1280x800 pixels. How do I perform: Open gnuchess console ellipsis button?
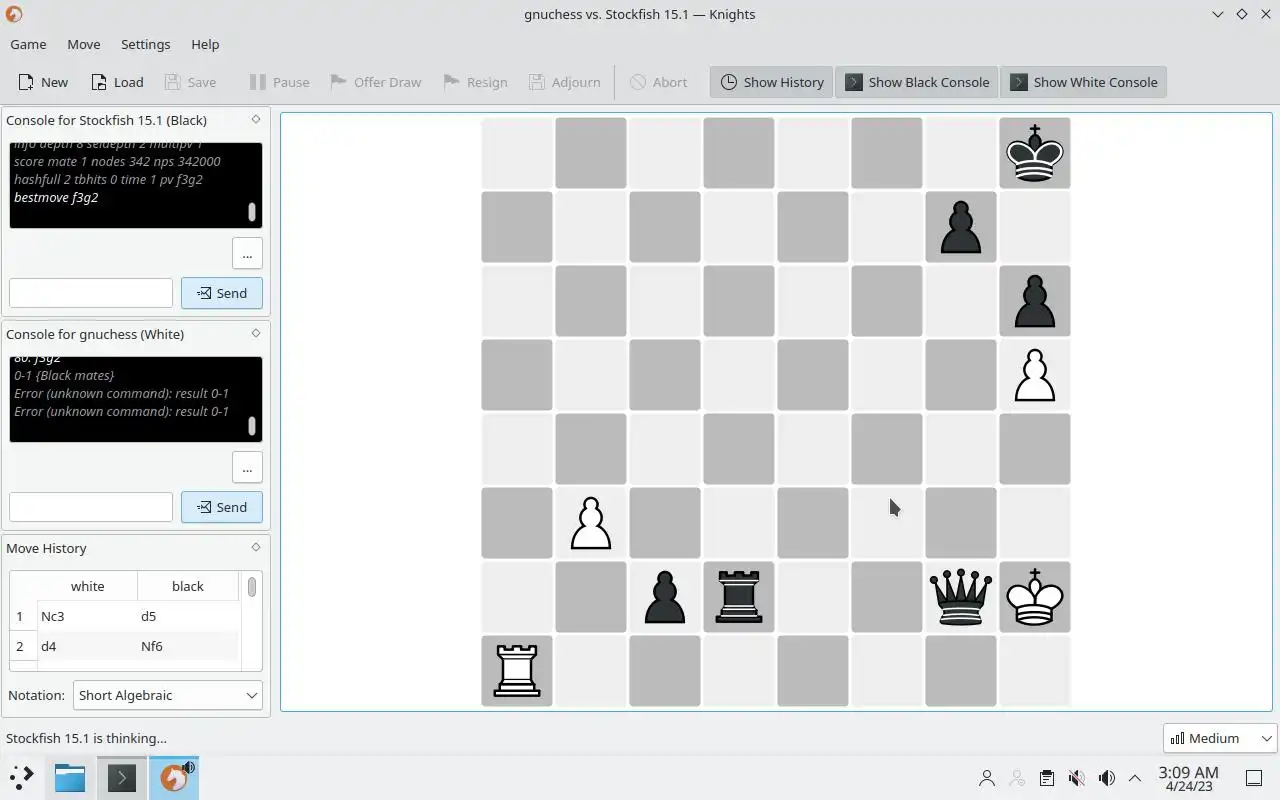click(x=247, y=467)
